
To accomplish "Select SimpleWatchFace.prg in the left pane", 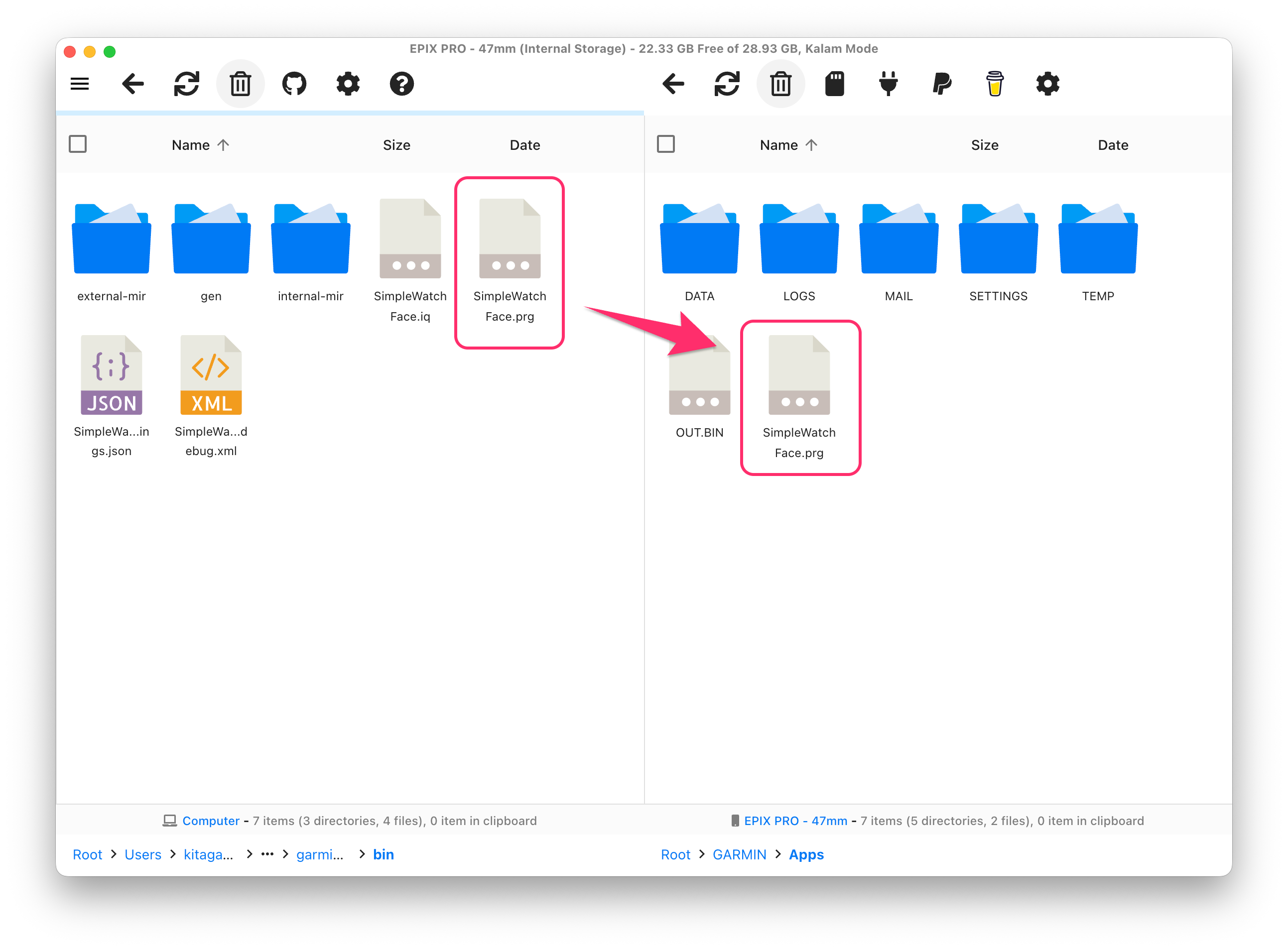I will [510, 261].
